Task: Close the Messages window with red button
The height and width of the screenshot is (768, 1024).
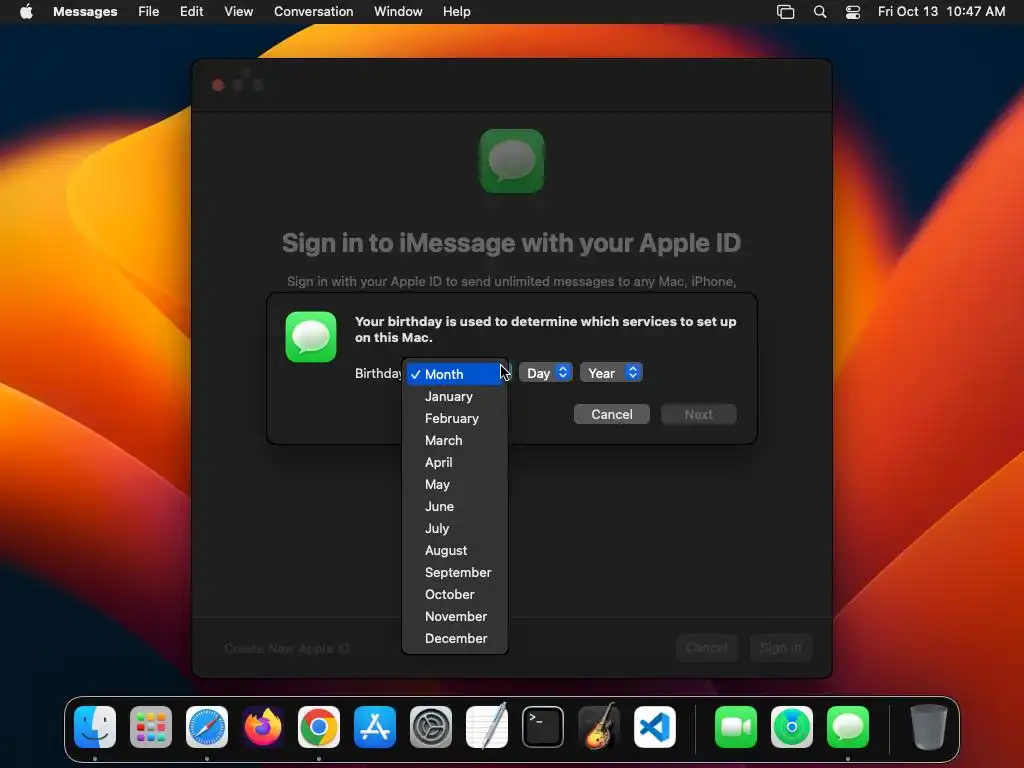Action: pyautogui.click(x=218, y=85)
